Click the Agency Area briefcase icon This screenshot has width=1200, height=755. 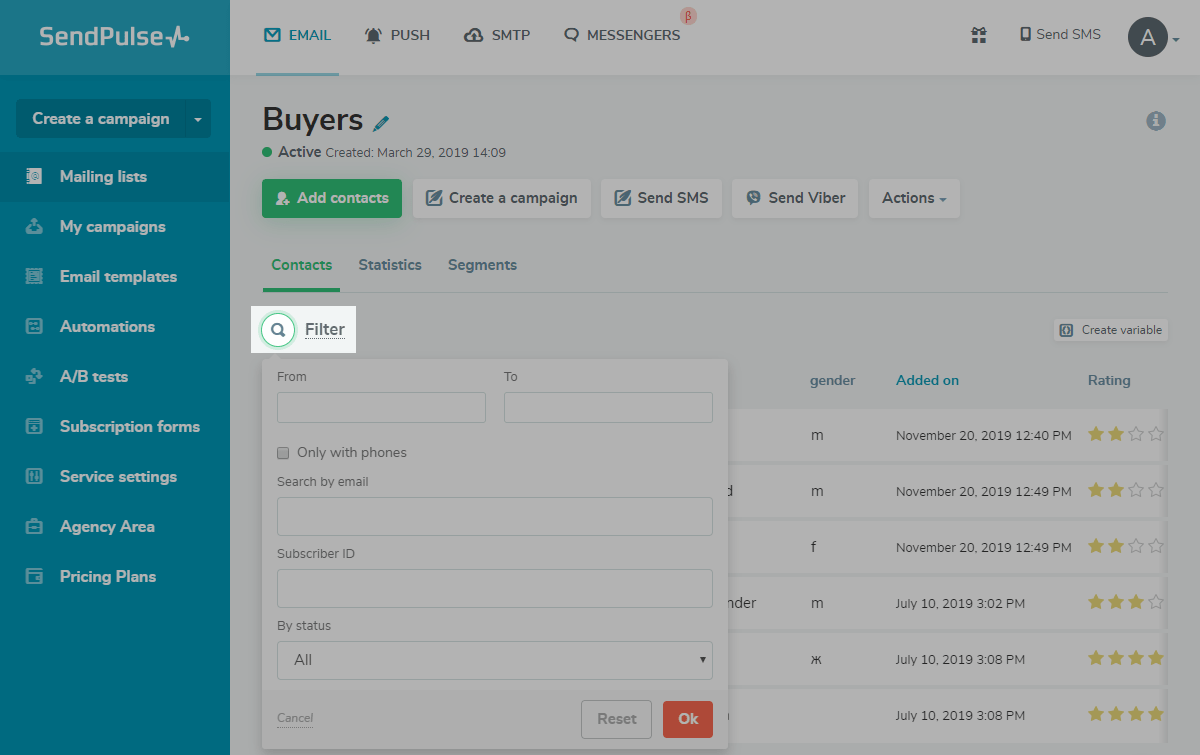click(34, 526)
